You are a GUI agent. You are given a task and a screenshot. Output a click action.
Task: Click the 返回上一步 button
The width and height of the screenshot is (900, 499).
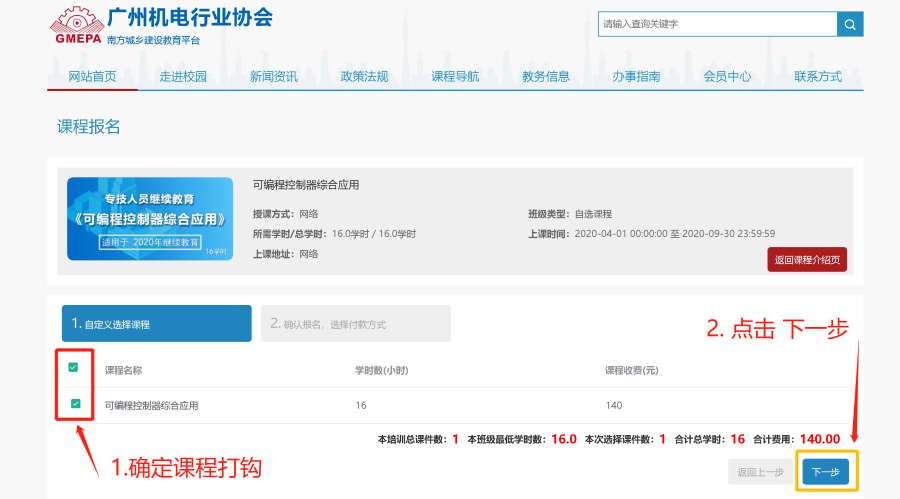click(x=760, y=472)
